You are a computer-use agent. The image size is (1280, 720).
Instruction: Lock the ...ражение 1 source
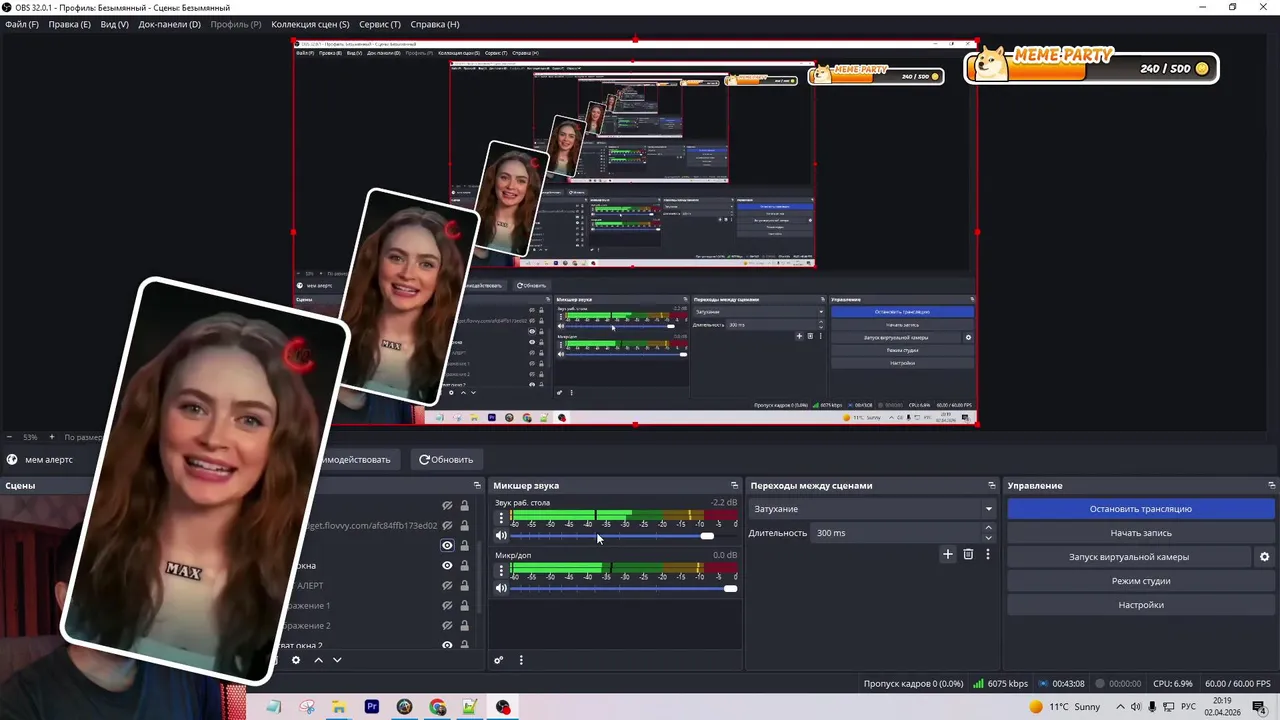tap(464, 606)
